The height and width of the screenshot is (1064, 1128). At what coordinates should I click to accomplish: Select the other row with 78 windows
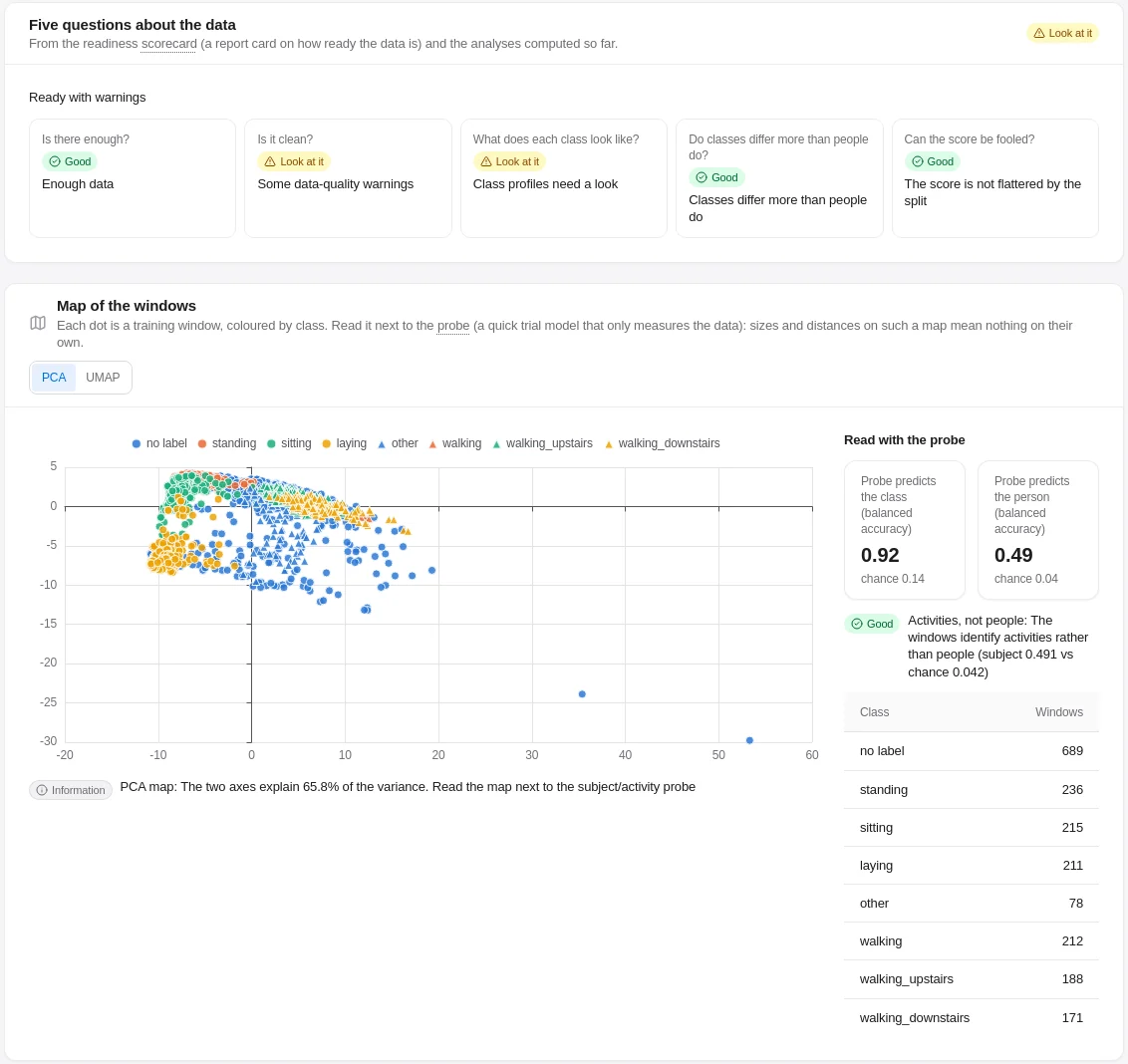click(972, 904)
